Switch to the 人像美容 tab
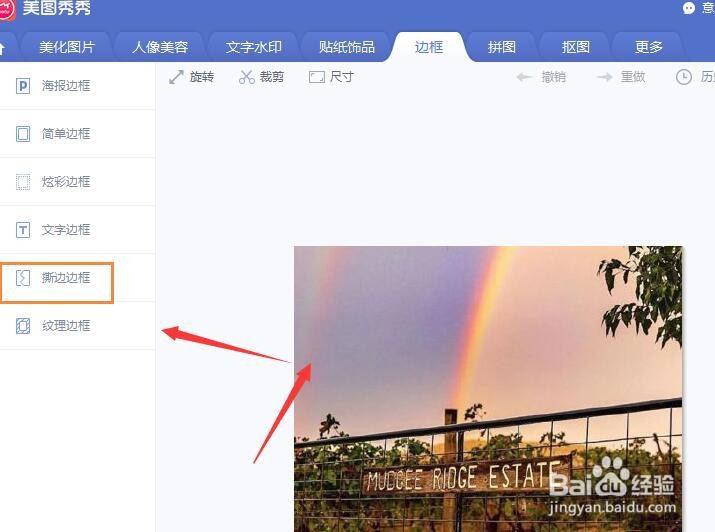 160,47
